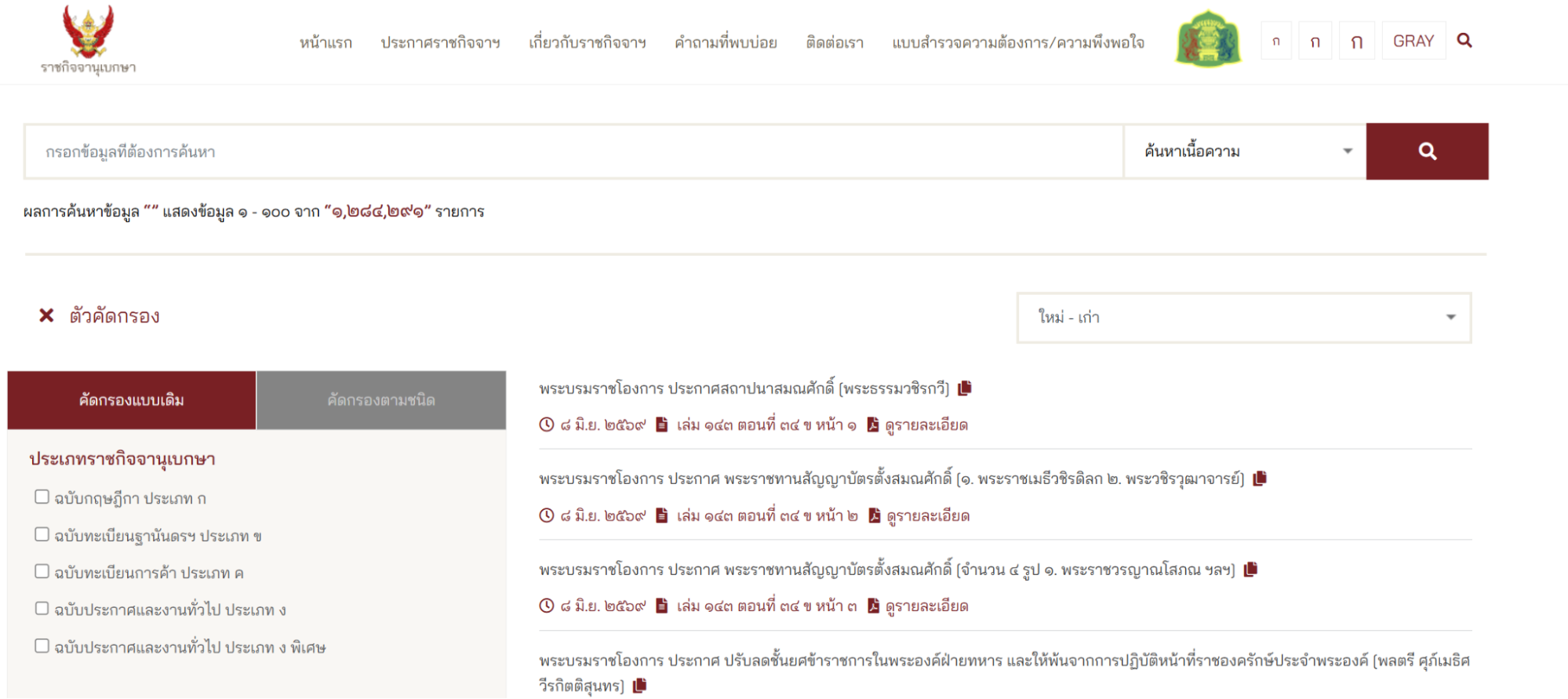This screenshot has width=1568, height=699.
Task: Clear filters with the red X icon
Action: [46, 315]
